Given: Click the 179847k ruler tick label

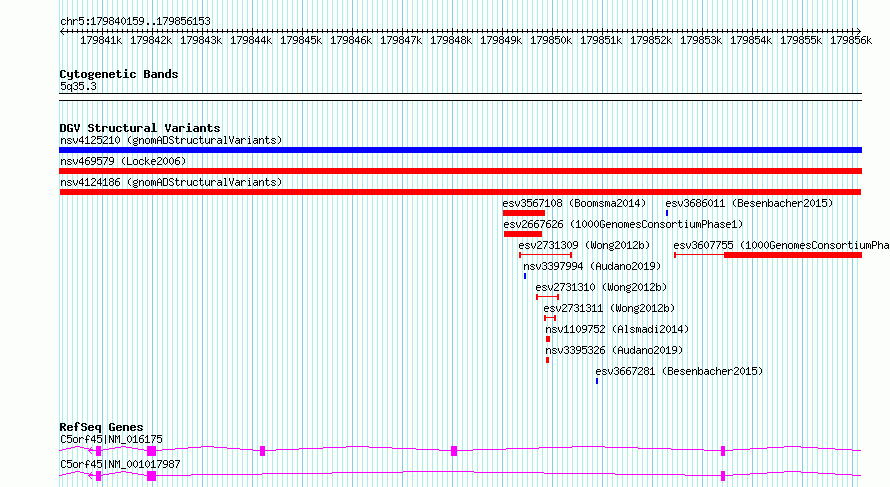Looking at the screenshot, I should 401,40.
